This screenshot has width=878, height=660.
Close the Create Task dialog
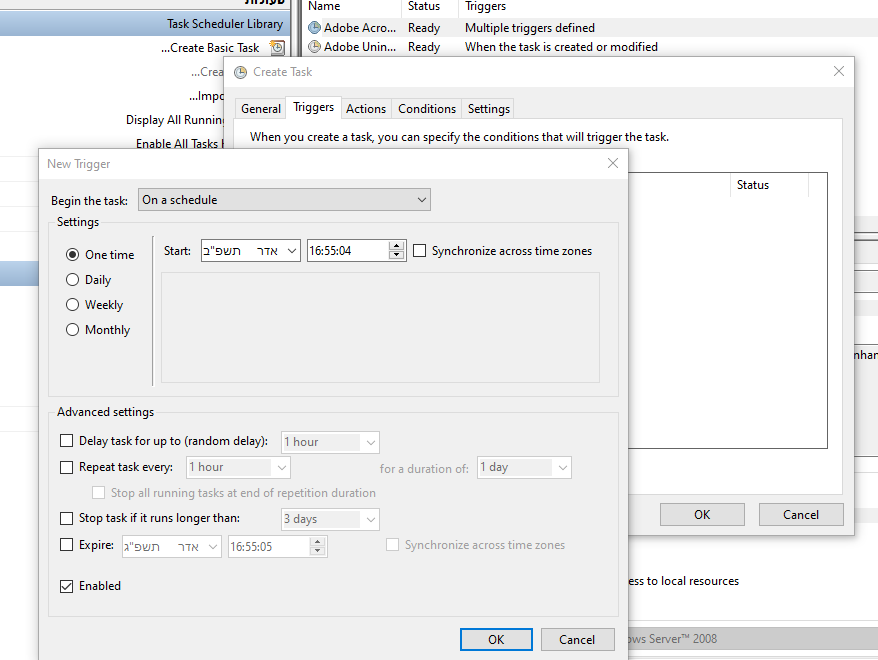pyautogui.click(x=839, y=71)
